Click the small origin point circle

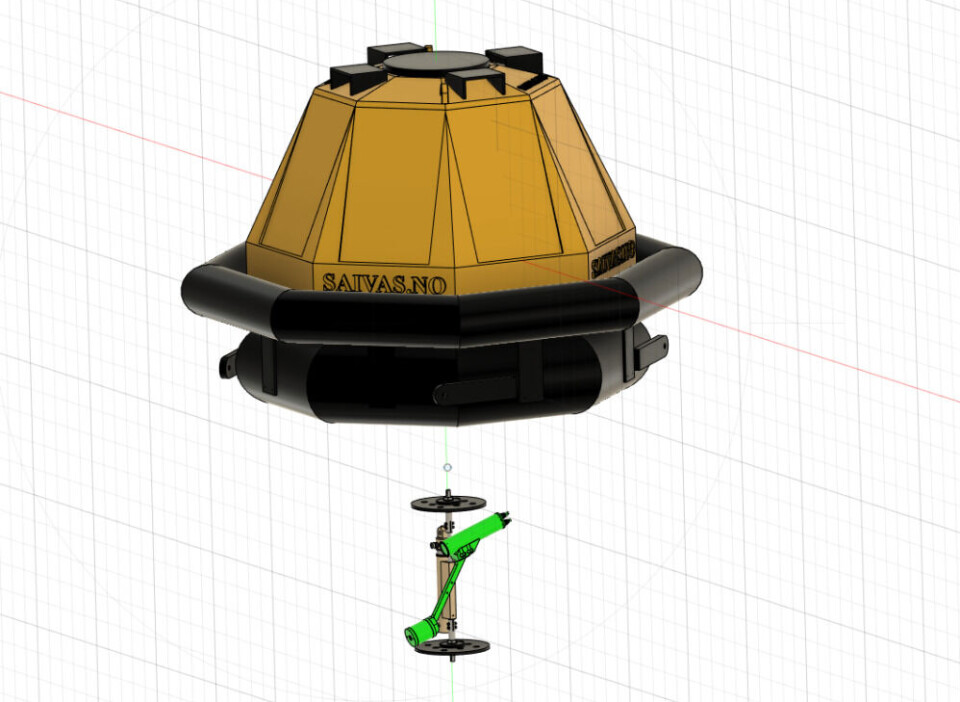tap(447, 467)
